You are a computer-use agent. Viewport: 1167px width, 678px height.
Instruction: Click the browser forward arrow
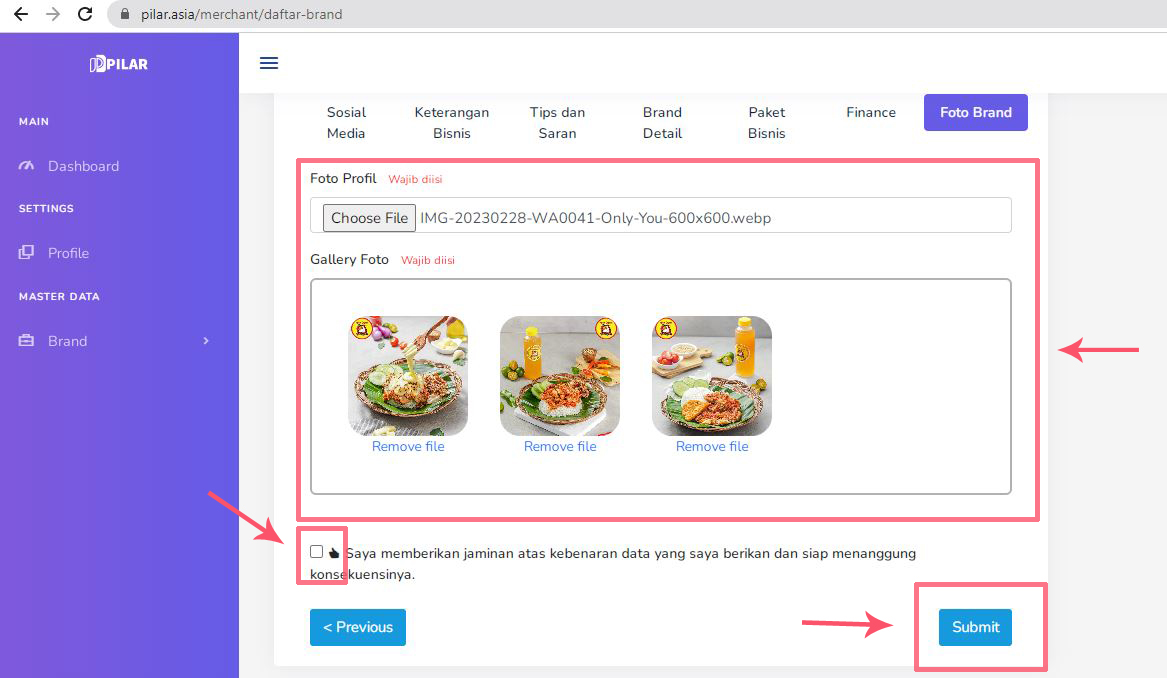tap(53, 14)
